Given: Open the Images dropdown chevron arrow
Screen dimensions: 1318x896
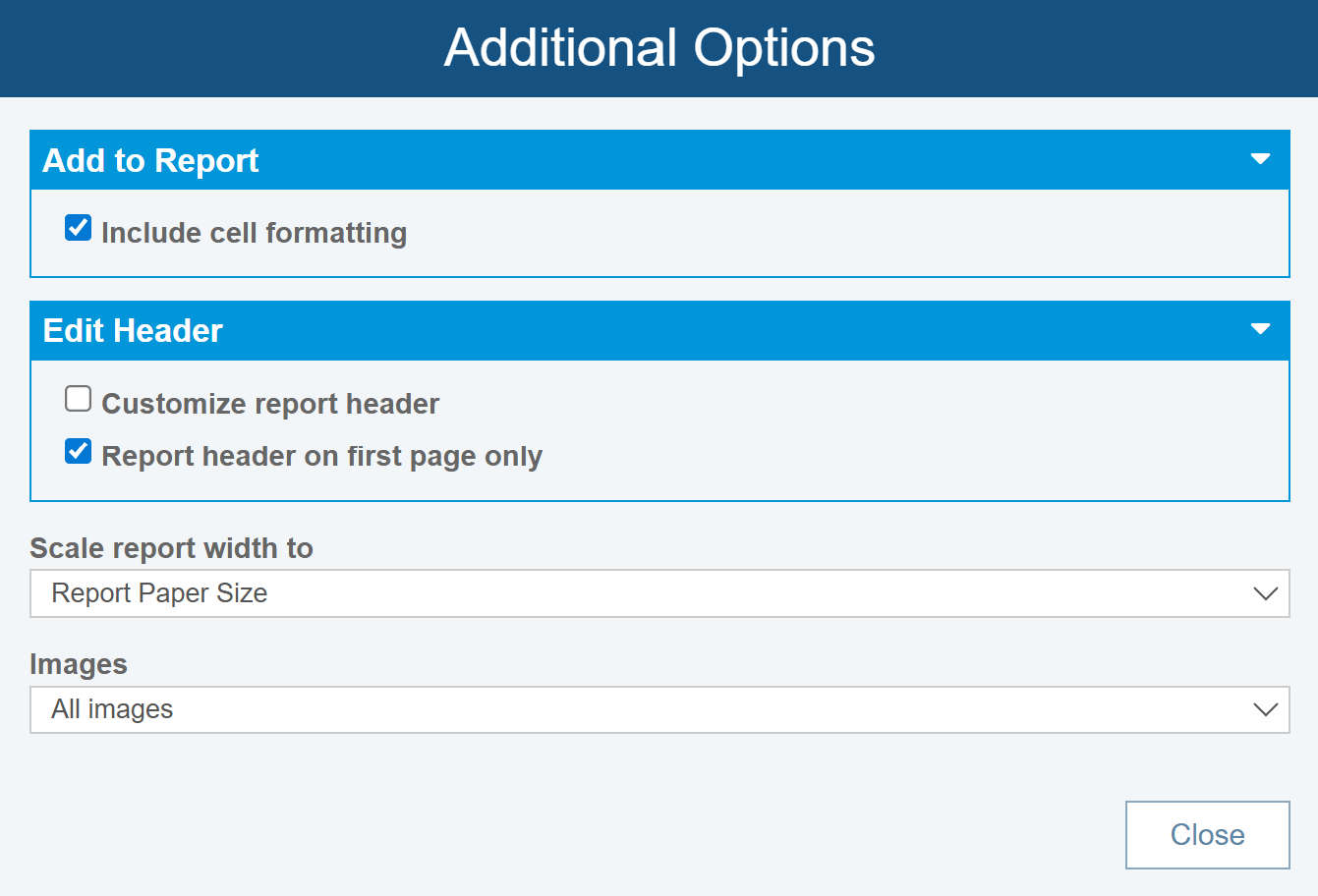Looking at the screenshot, I should point(1265,709).
